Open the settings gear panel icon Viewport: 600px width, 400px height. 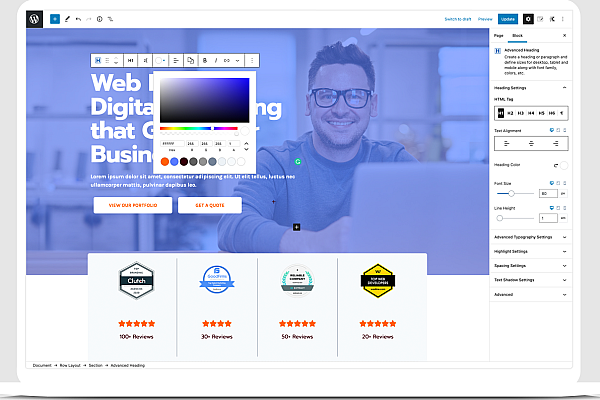(x=528, y=19)
